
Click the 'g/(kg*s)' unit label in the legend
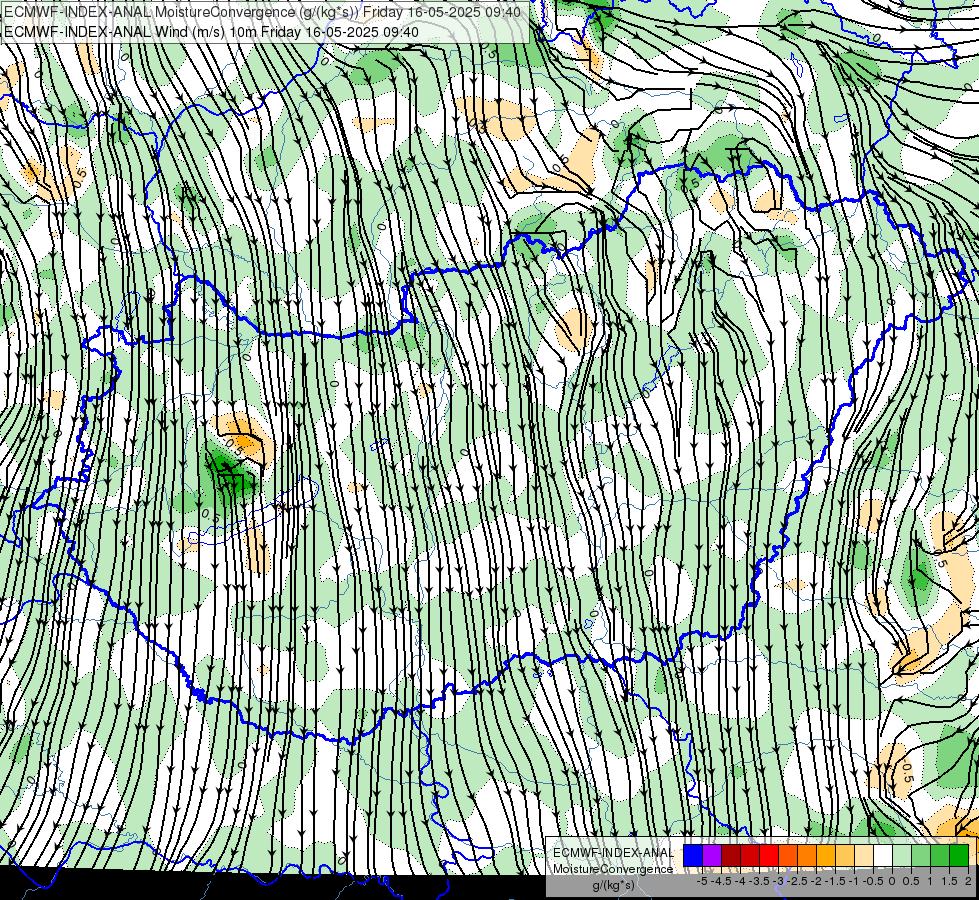[x=614, y=886]
